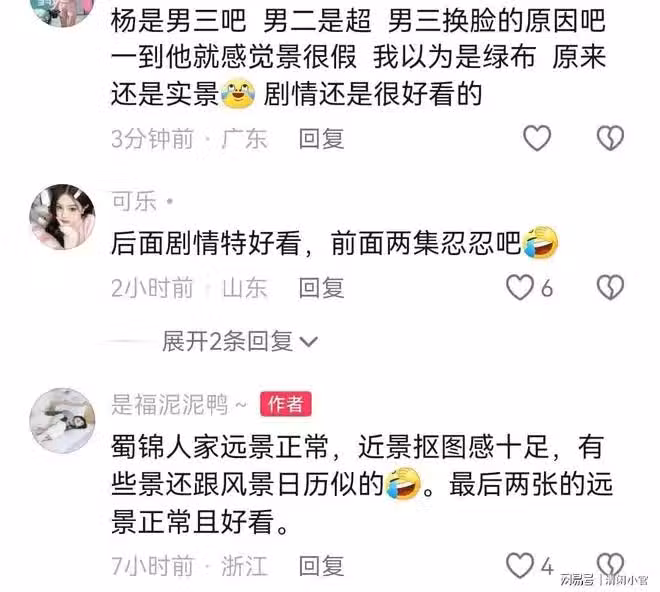Tap the red 作者 author badge

pyautogui.click(x=286, y=404)
